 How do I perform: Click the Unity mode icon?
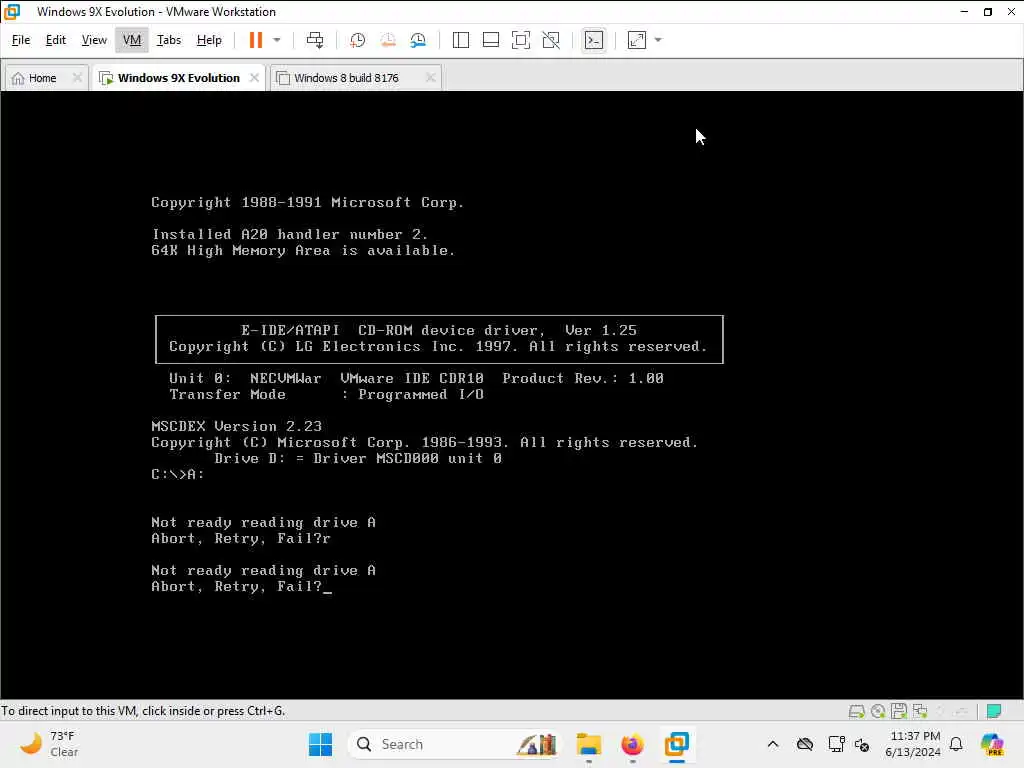[551, 40]
